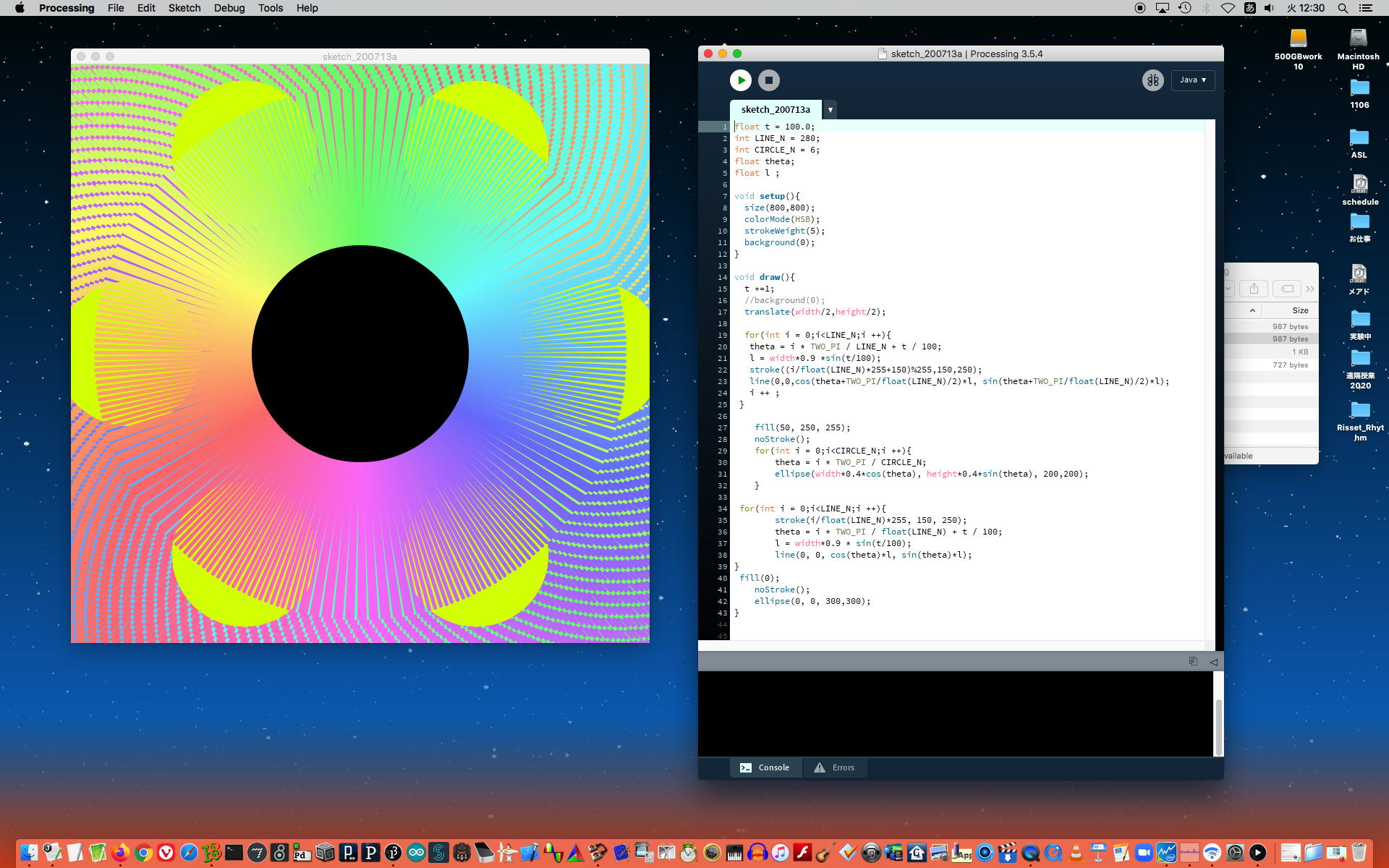Click the copy console contents icon
The image size is (1389, 868).
(x=1193, y=661)
